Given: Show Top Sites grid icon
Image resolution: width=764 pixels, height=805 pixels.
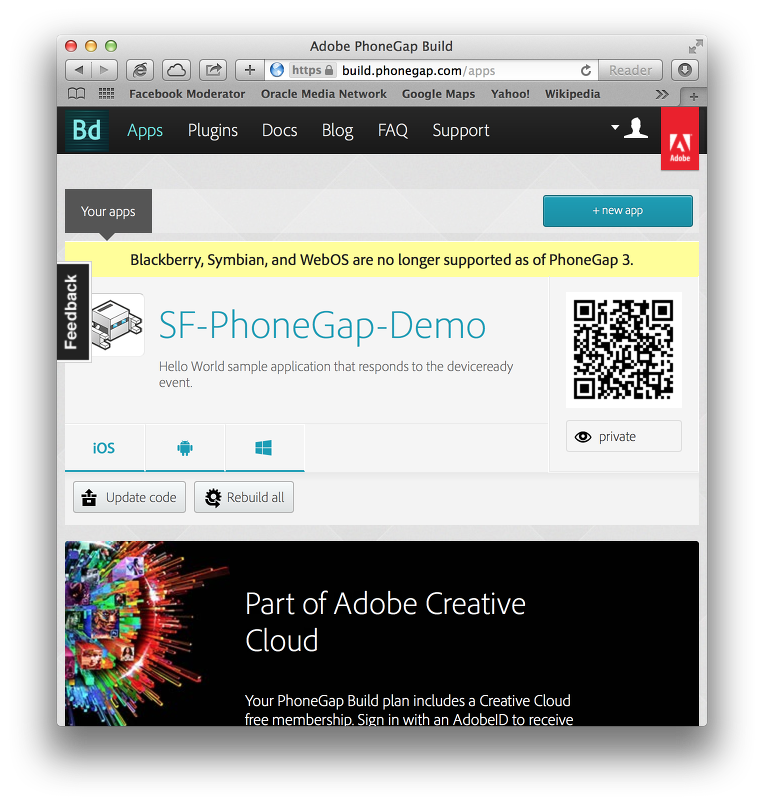Looking at the screenshot, I should [x=106, y=94].
